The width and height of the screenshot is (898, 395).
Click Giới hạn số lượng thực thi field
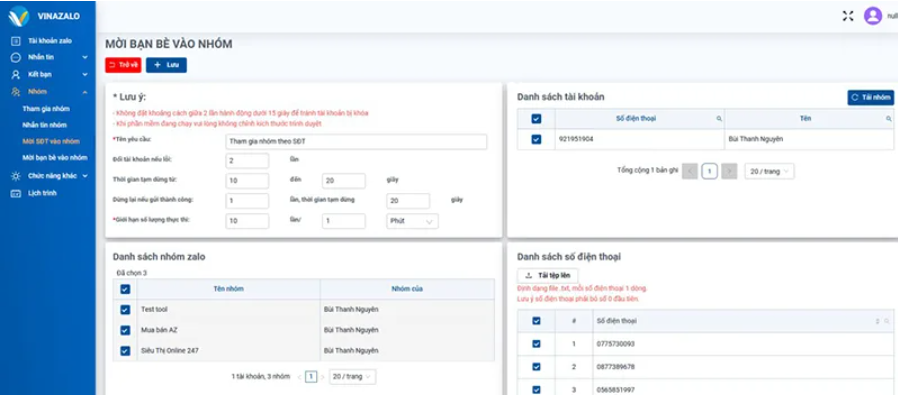pyautogui.click(x=247, y=221)
